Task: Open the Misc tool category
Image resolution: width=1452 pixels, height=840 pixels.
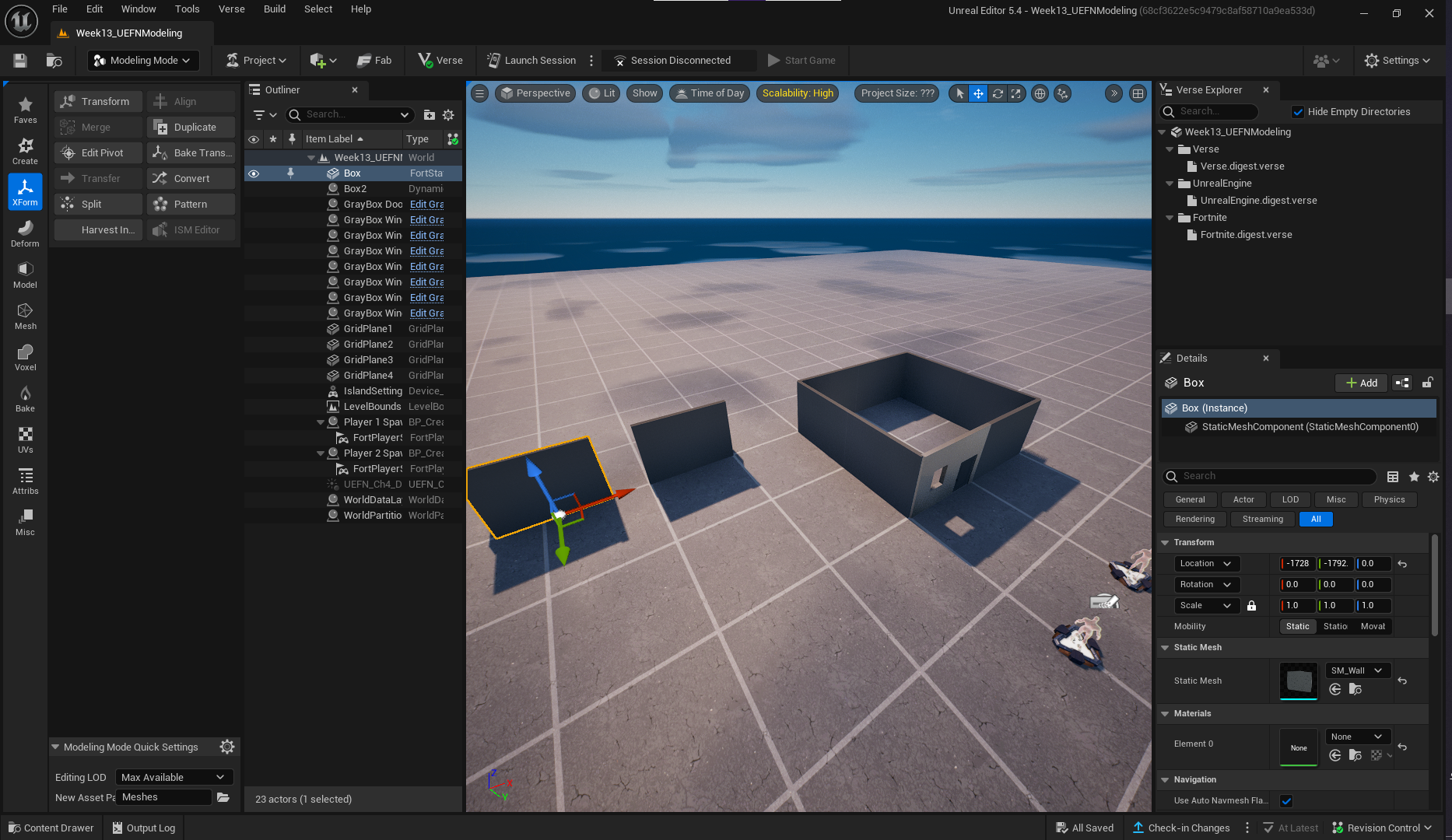Action: pos(25,522)
